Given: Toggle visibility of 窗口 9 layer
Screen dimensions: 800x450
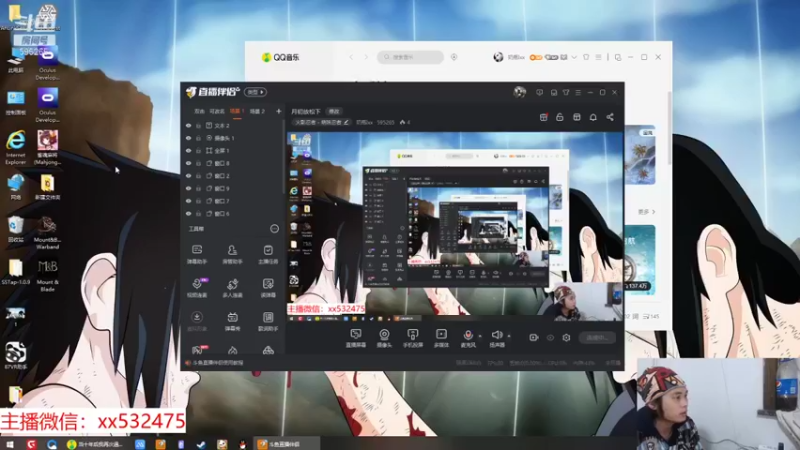Looking at the screenshot, I should [x=188, y=189].
